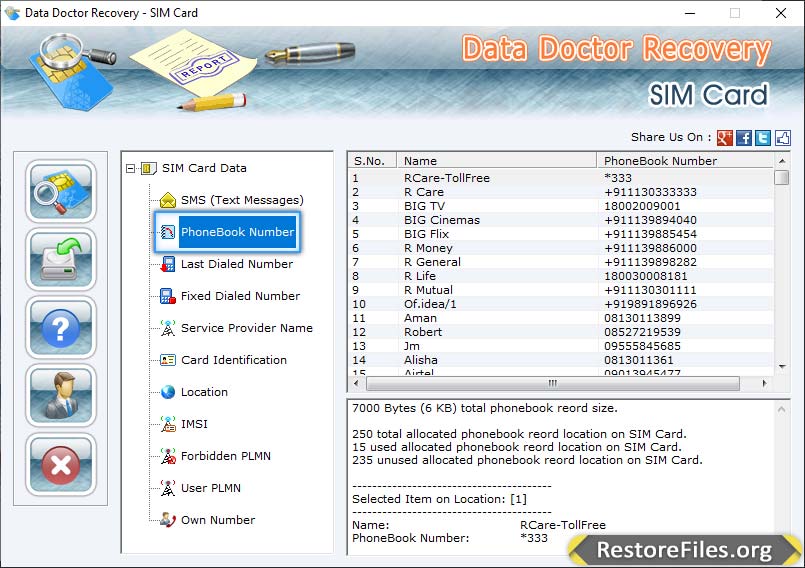This screenshot has height=568, width=805.
Task: Select the Robert contact row
Action: point(561,332)
